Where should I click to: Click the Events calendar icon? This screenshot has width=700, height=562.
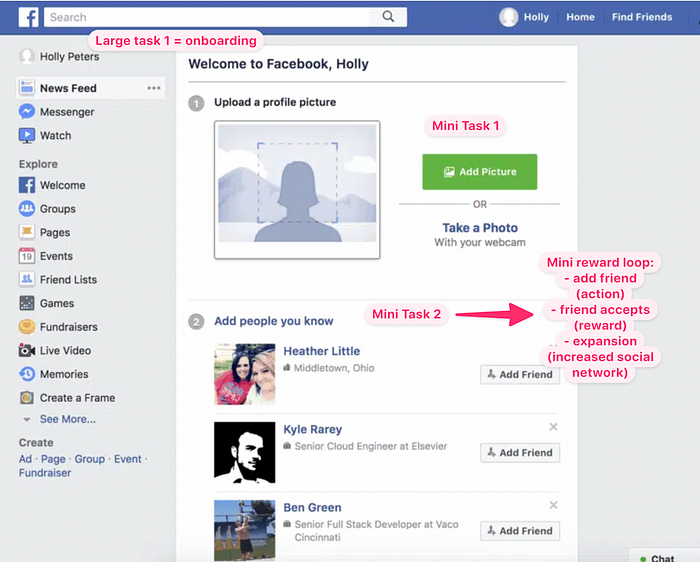pyautogui.click(x=27, y=256)
